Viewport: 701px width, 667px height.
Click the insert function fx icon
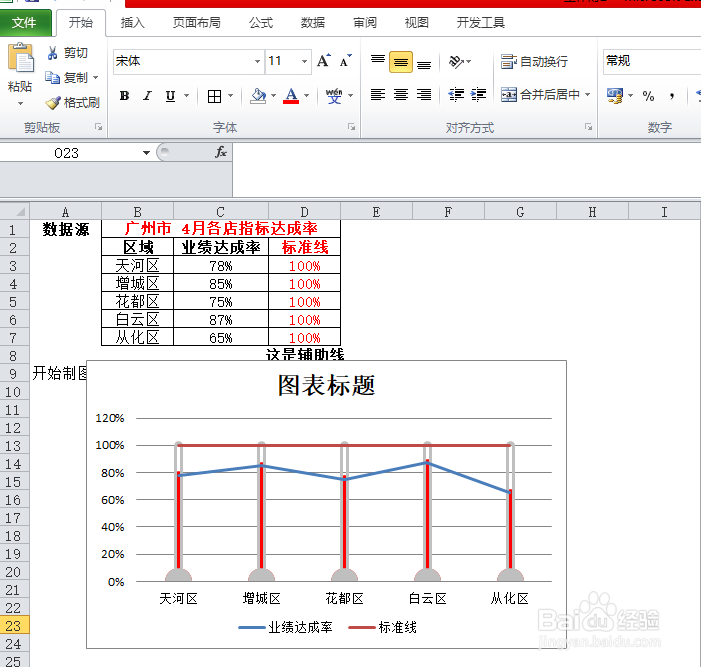pyautogui.click(x=221, y=152)
